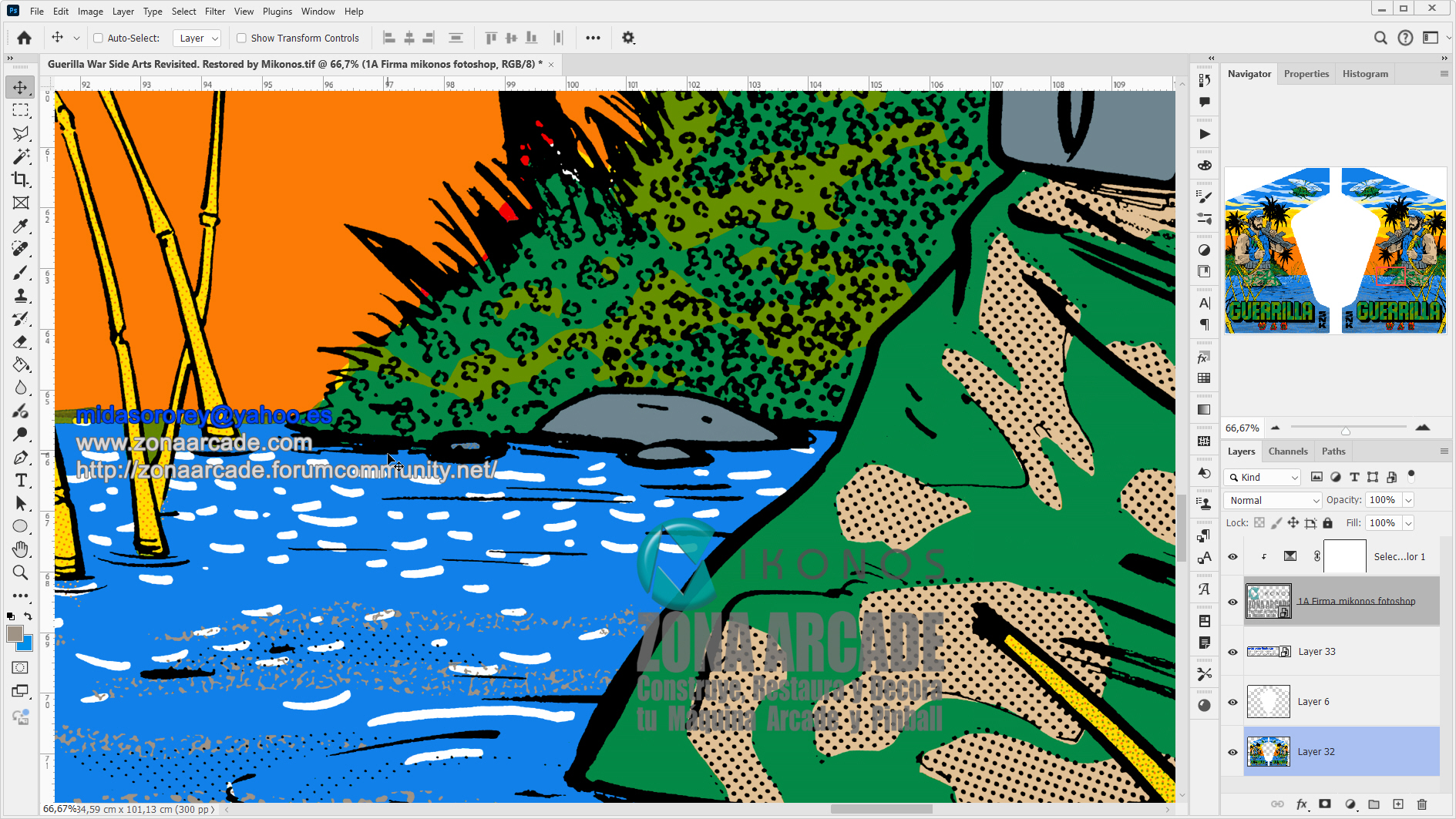
Task: Select the Pen tool
Action: coord(21,458)
